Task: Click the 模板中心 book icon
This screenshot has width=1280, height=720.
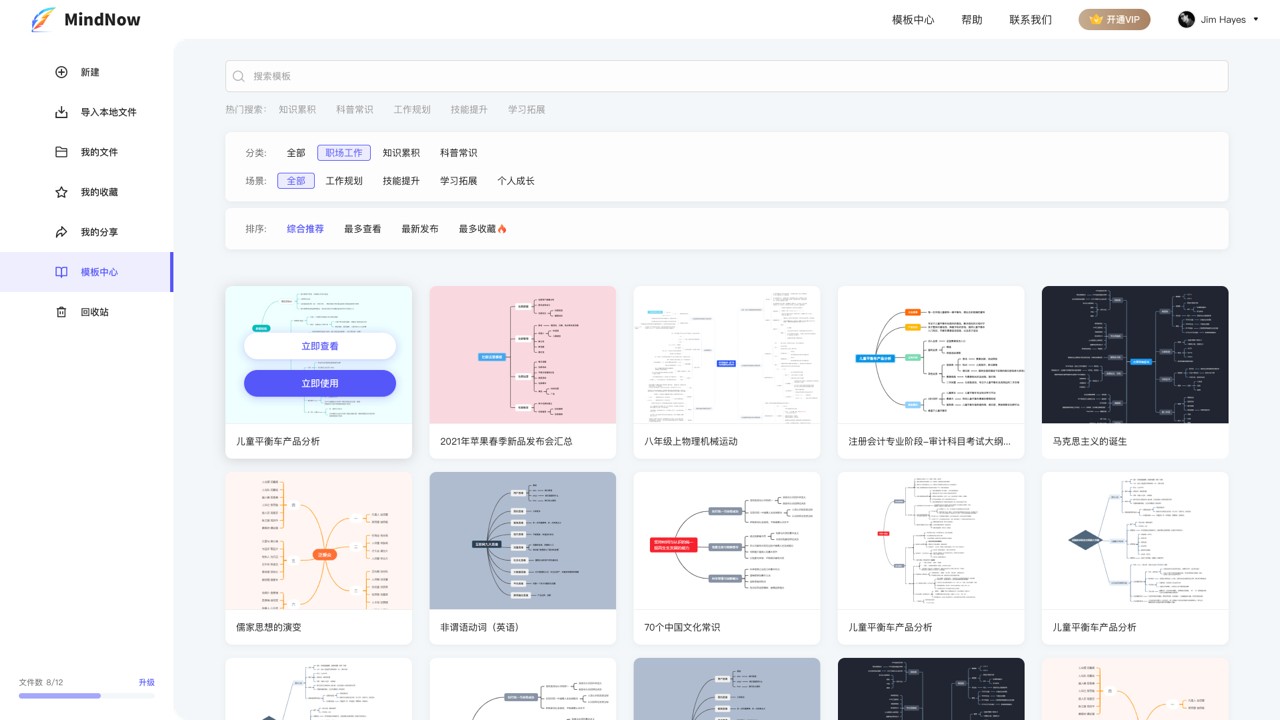Action: tap(61, 272)
